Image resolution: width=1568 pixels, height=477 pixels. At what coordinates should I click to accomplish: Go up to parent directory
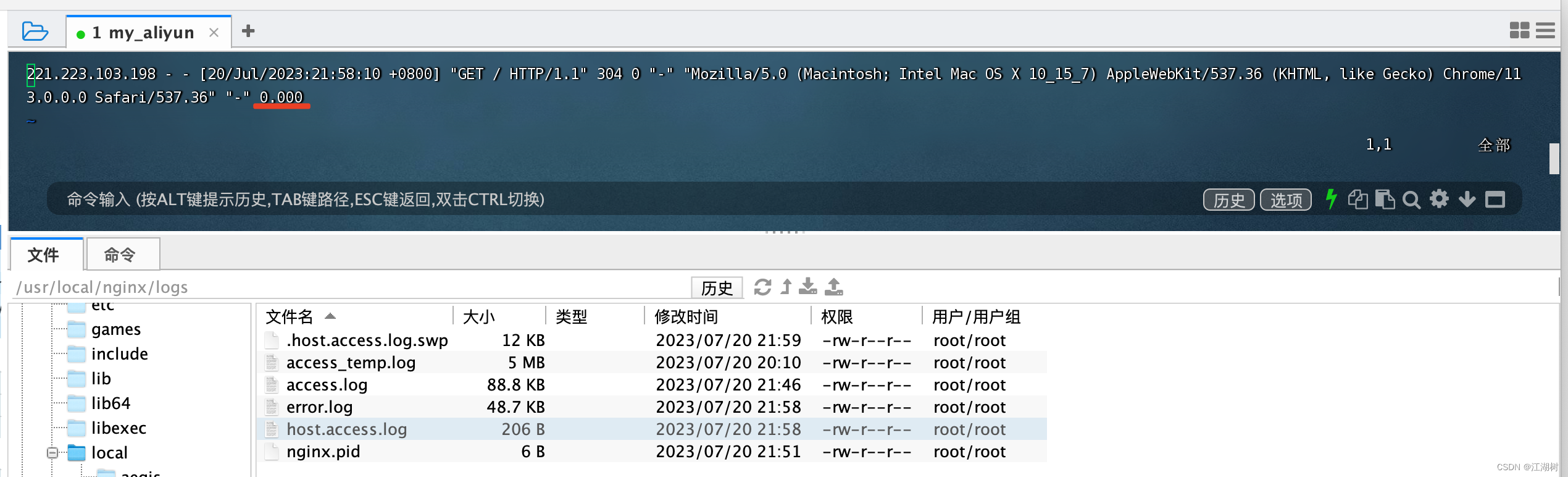click(786, 287)
